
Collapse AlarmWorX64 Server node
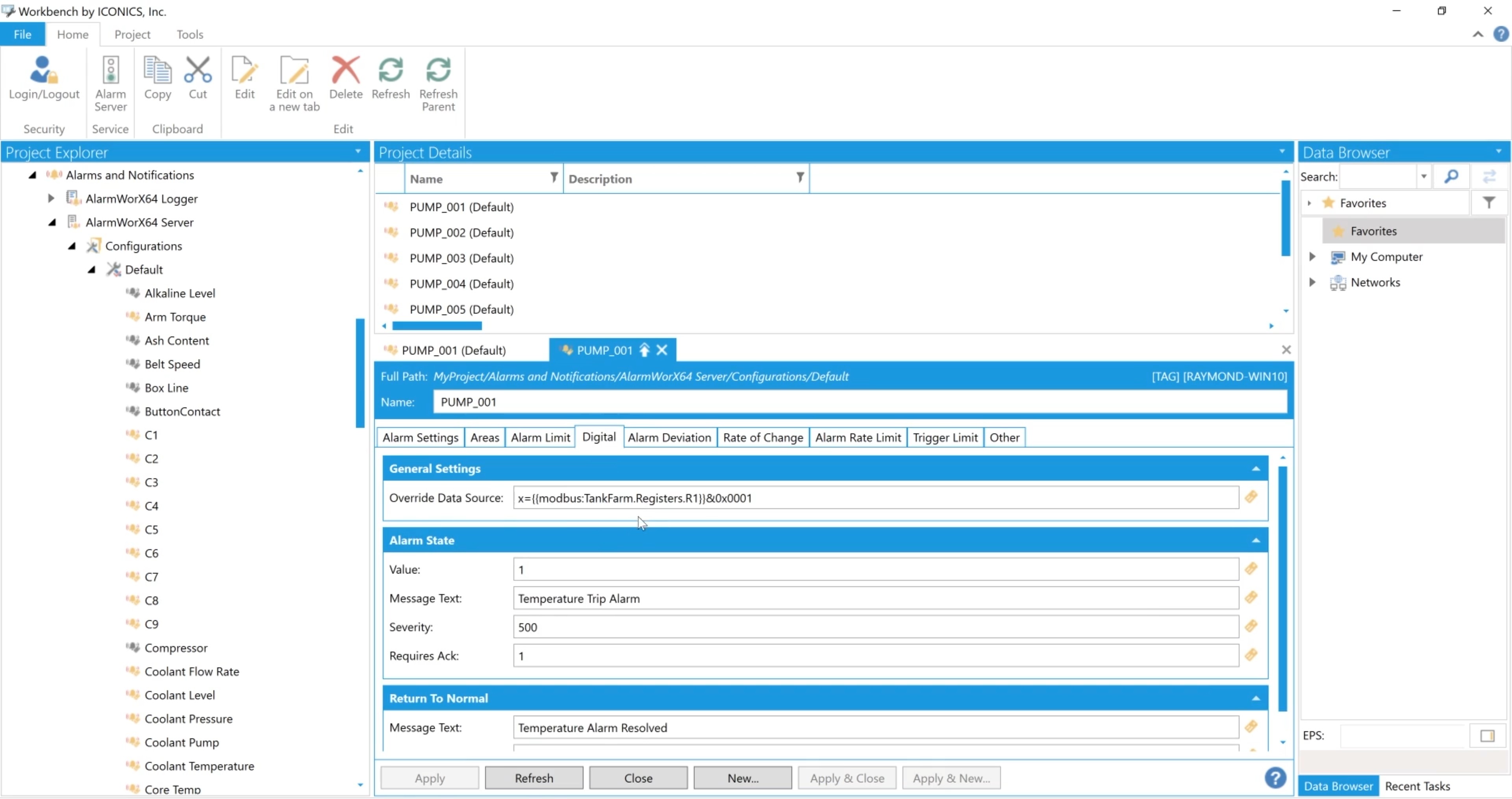pos(52,222)
